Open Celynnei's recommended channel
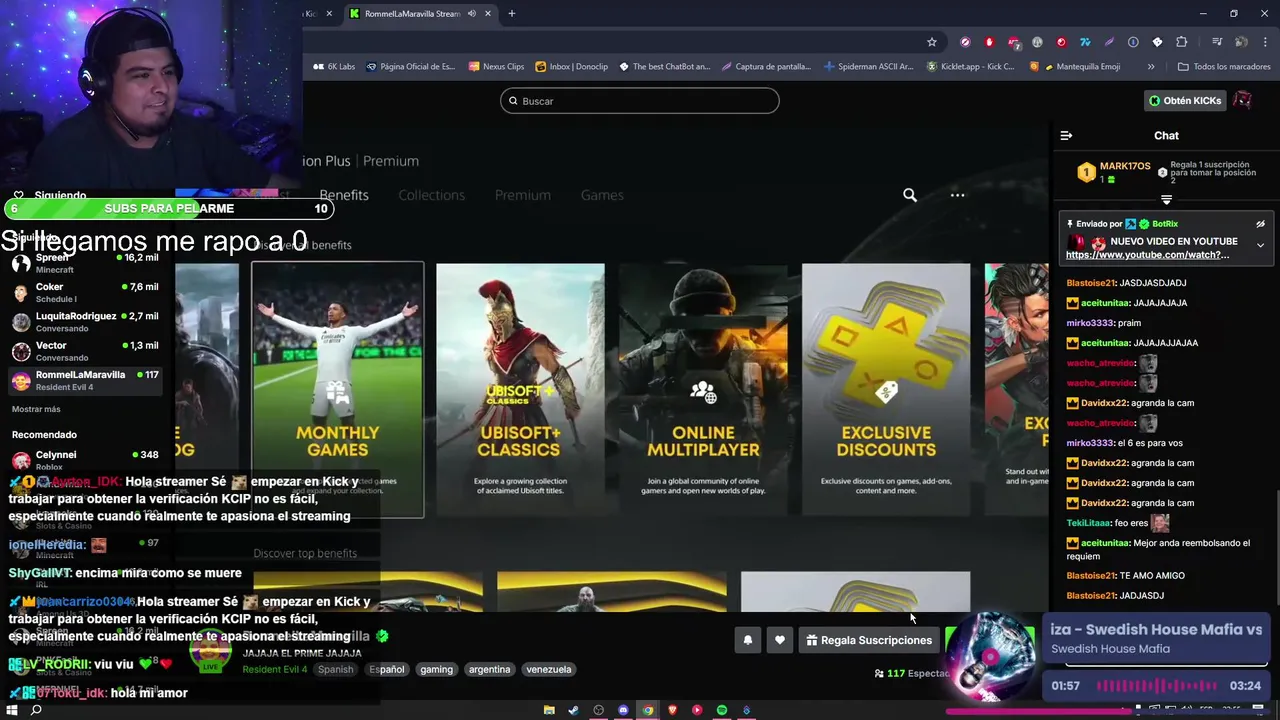 tap(85, 460)
